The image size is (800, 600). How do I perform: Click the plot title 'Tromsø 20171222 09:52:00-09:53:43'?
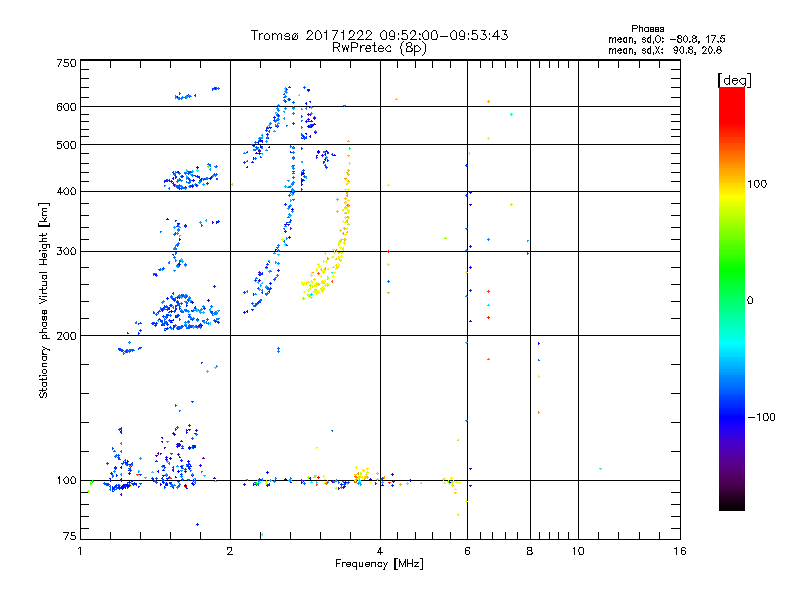(379, 35)
